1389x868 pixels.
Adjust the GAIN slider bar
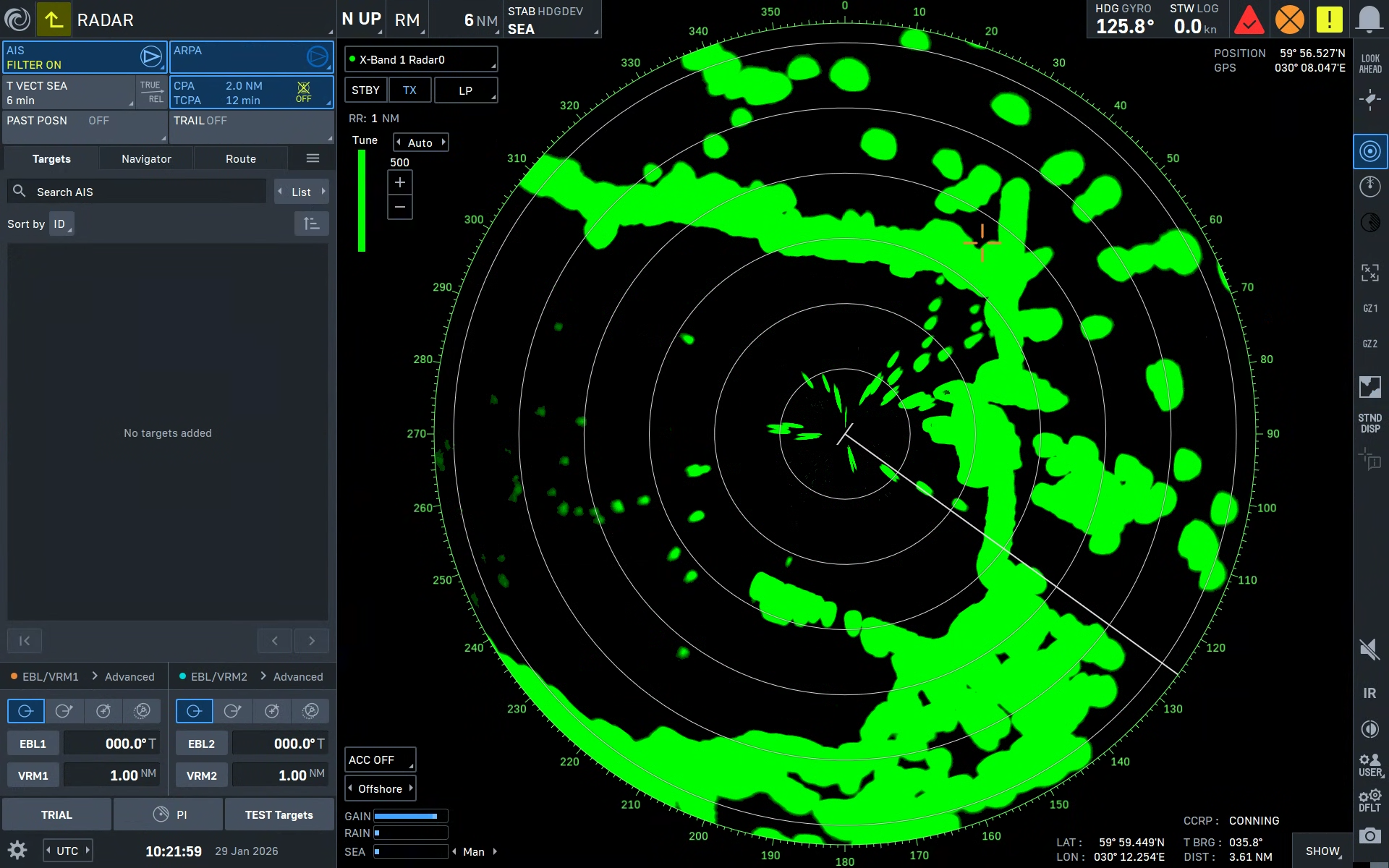[x=410, y=816]
